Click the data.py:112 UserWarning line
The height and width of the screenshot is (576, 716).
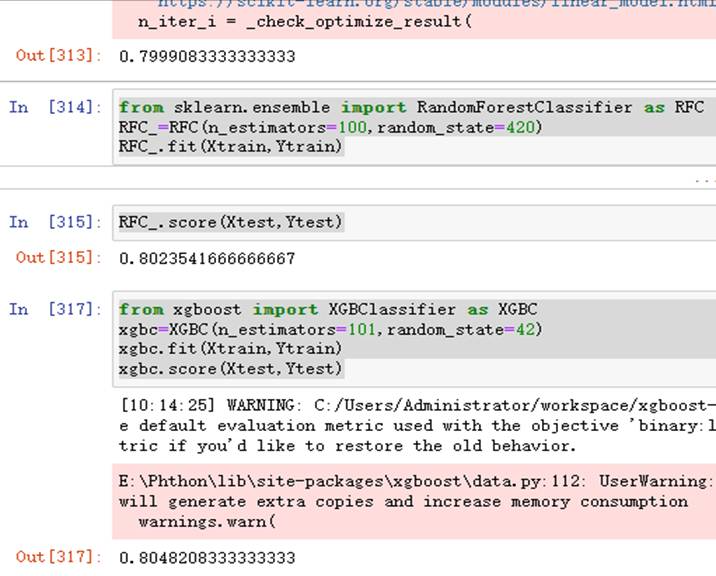coord(417,481)
